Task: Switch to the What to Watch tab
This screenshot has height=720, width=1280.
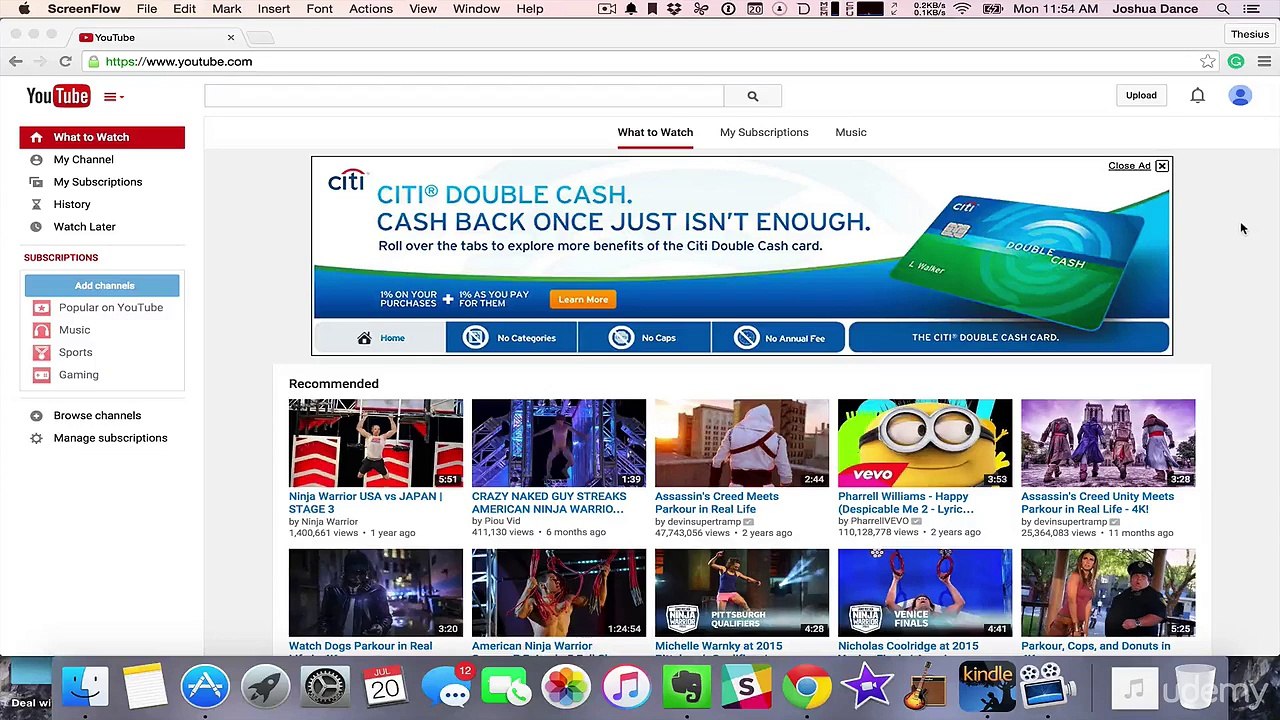Action: pyautogui.click(x=655, y=132)
